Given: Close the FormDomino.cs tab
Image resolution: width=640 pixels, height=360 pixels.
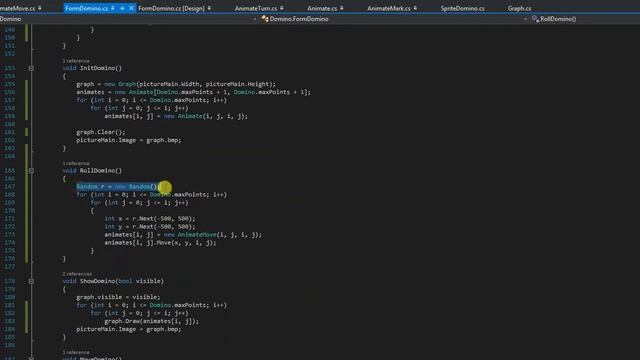Looking at the screenshot, I should tap(131, 8).
